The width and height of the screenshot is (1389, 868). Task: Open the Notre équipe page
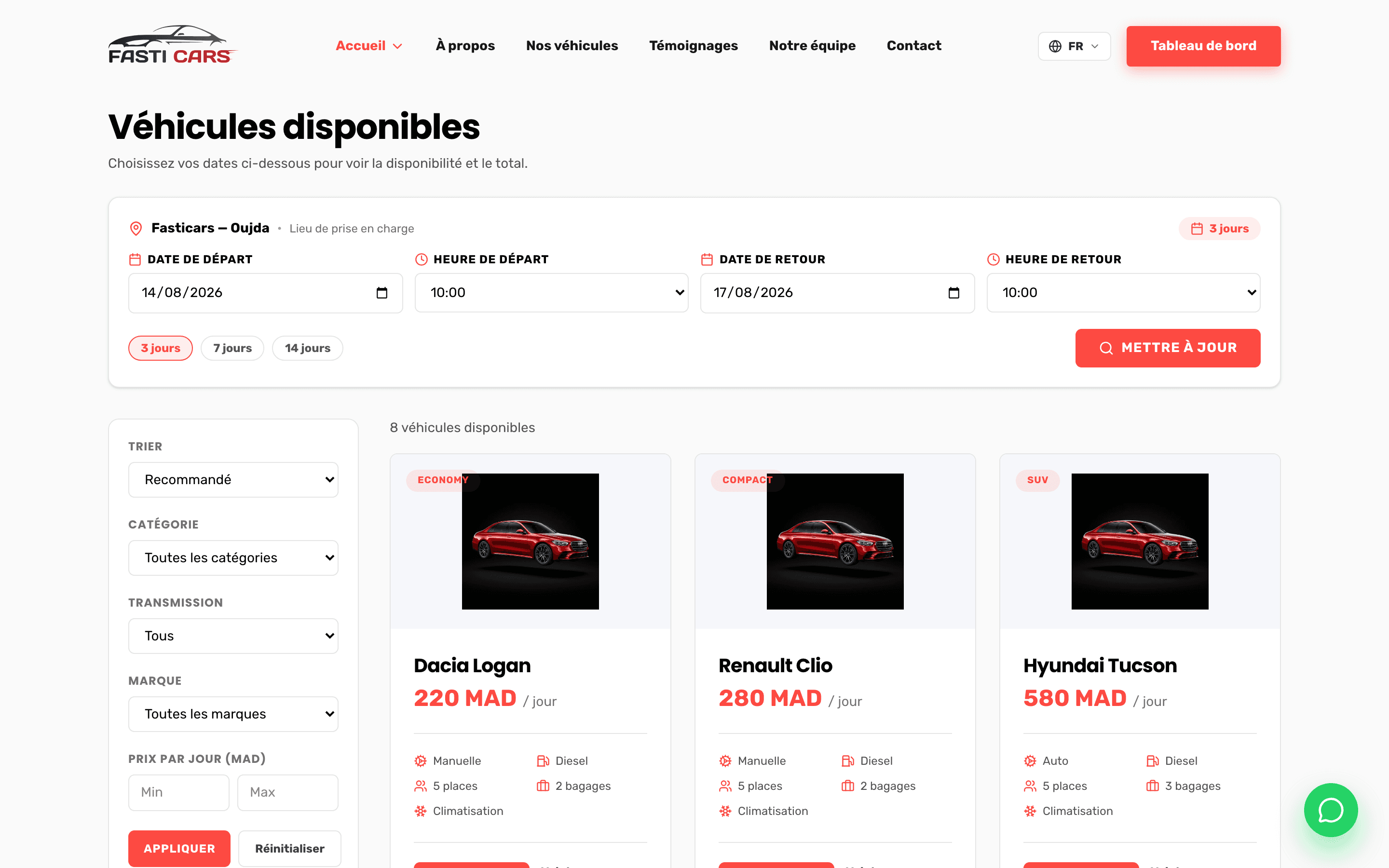coord(812,46)
